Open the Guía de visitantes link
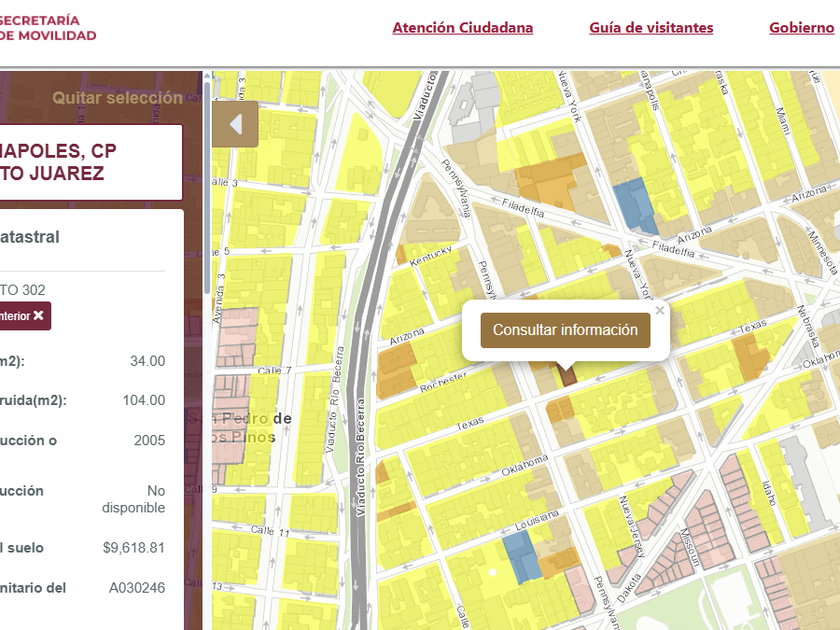The height and width of the screenshot is (630, 840). point(651,28)
